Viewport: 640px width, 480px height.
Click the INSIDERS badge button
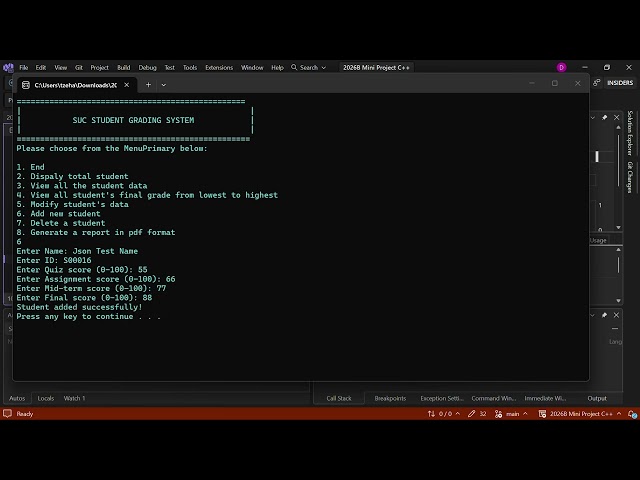[x=620, y=82]
